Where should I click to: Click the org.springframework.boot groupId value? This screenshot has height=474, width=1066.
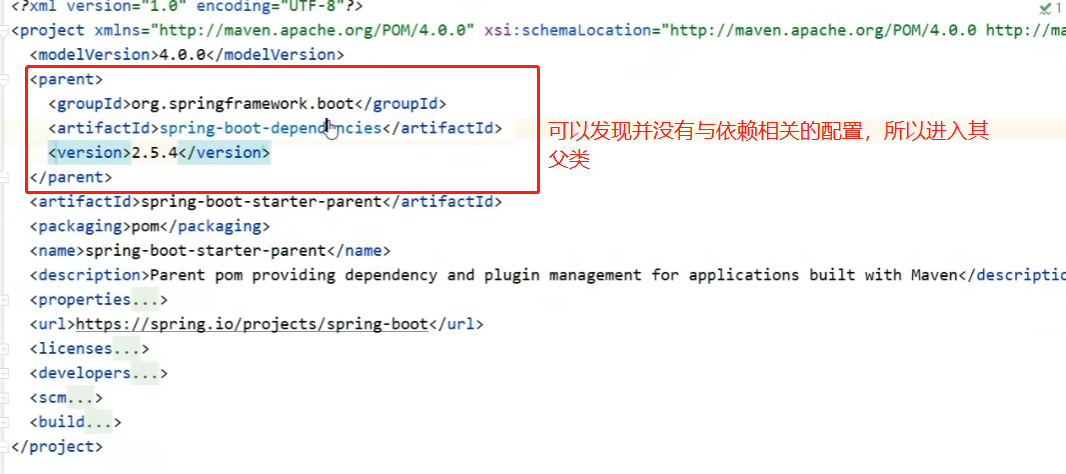(x=242, y=104)
